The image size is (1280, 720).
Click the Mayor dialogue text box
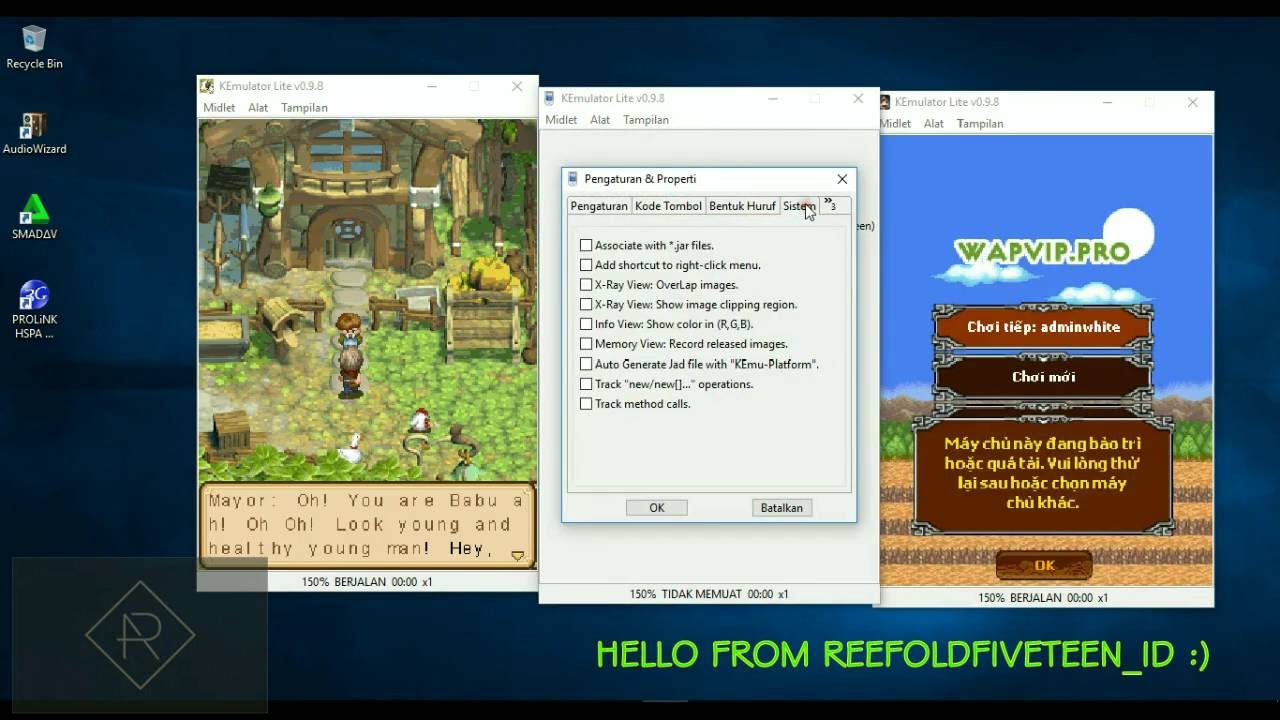pyautogui.click(x=367, y=525)
